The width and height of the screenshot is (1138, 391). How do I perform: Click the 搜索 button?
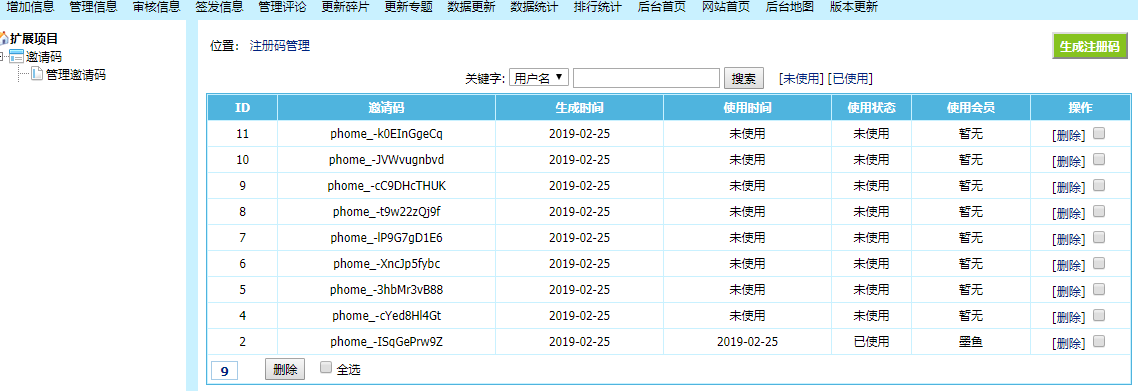[744, 78]
